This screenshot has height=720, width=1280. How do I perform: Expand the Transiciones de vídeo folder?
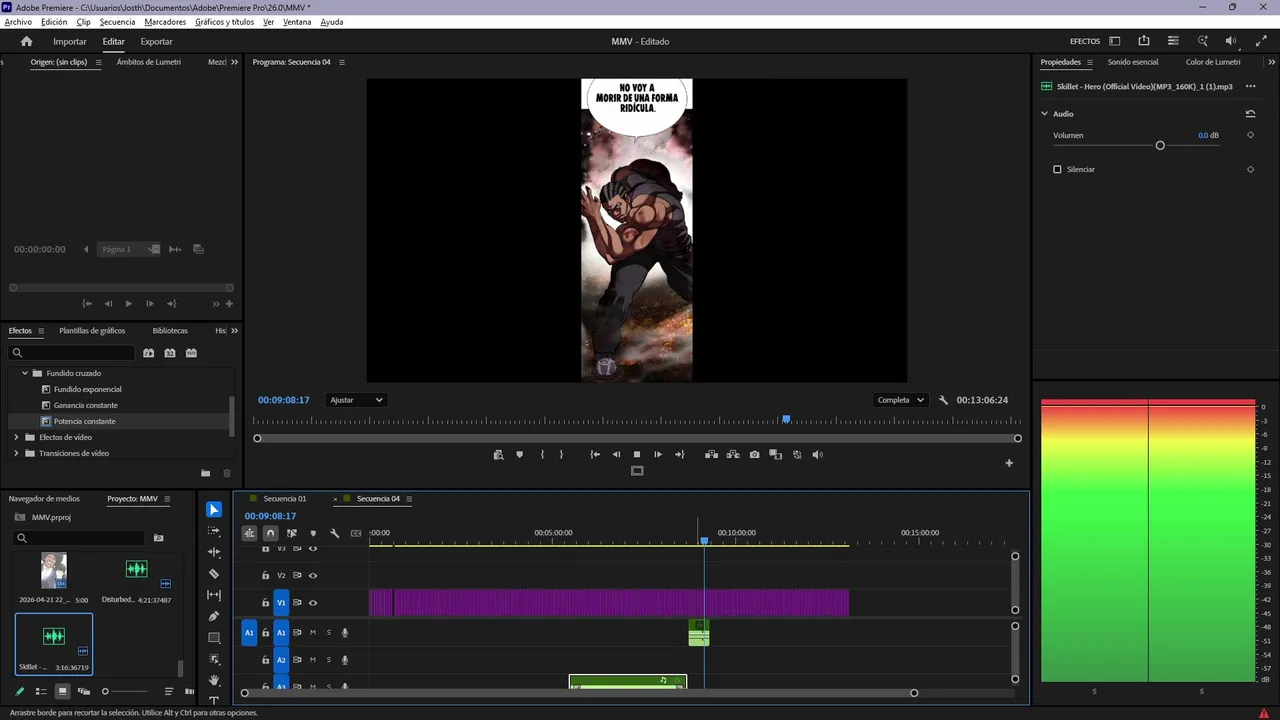(16, 453)
